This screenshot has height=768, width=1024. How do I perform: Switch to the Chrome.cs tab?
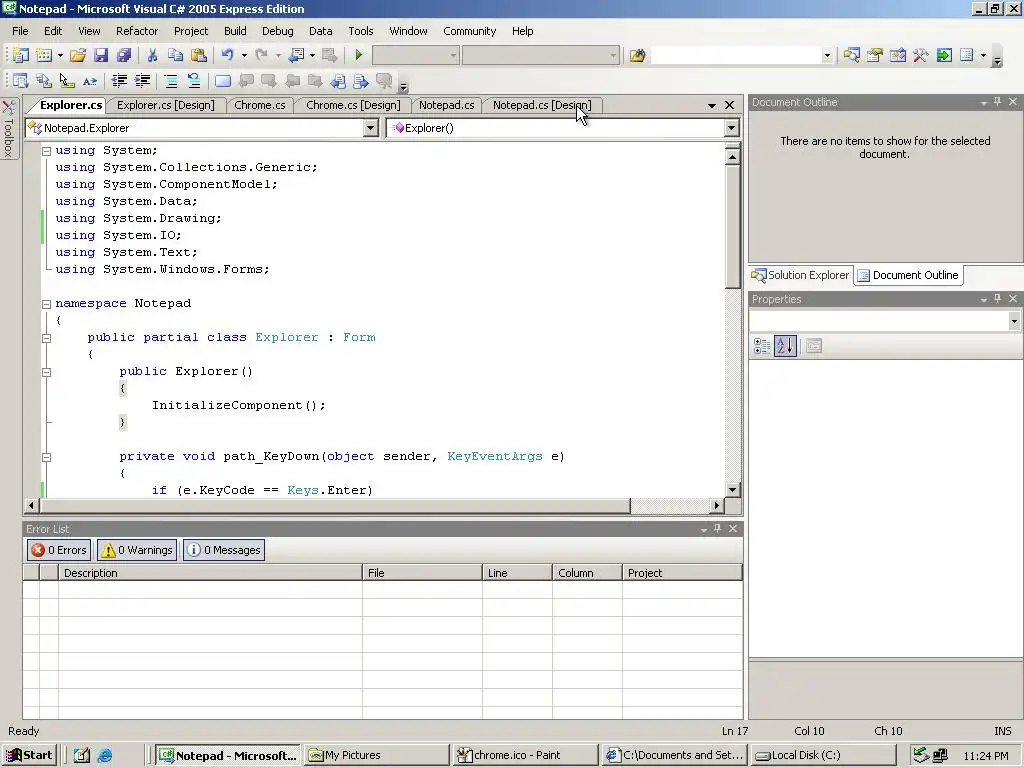tap(260, 105)
